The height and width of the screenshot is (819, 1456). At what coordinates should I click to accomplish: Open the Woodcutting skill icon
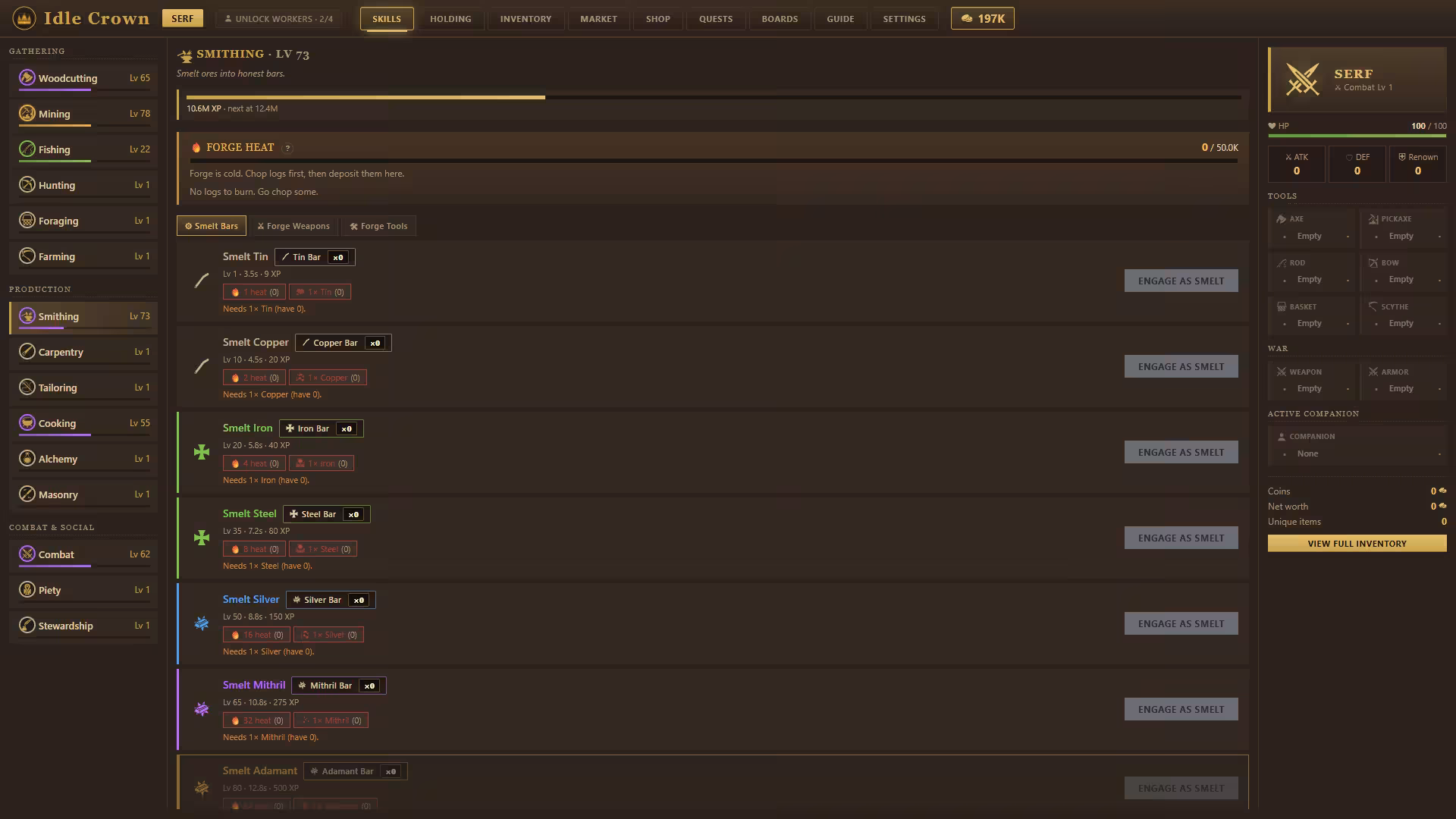(27, 77)
